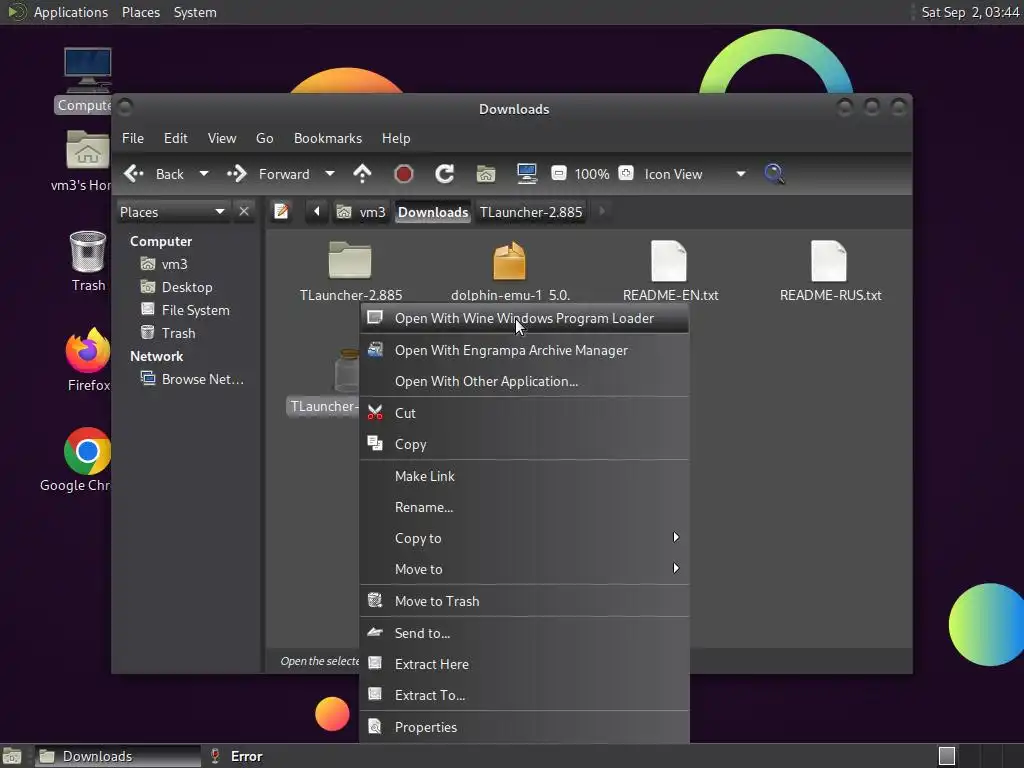
Task: Open the Computer toolbar icon
Action: (526, 174)
